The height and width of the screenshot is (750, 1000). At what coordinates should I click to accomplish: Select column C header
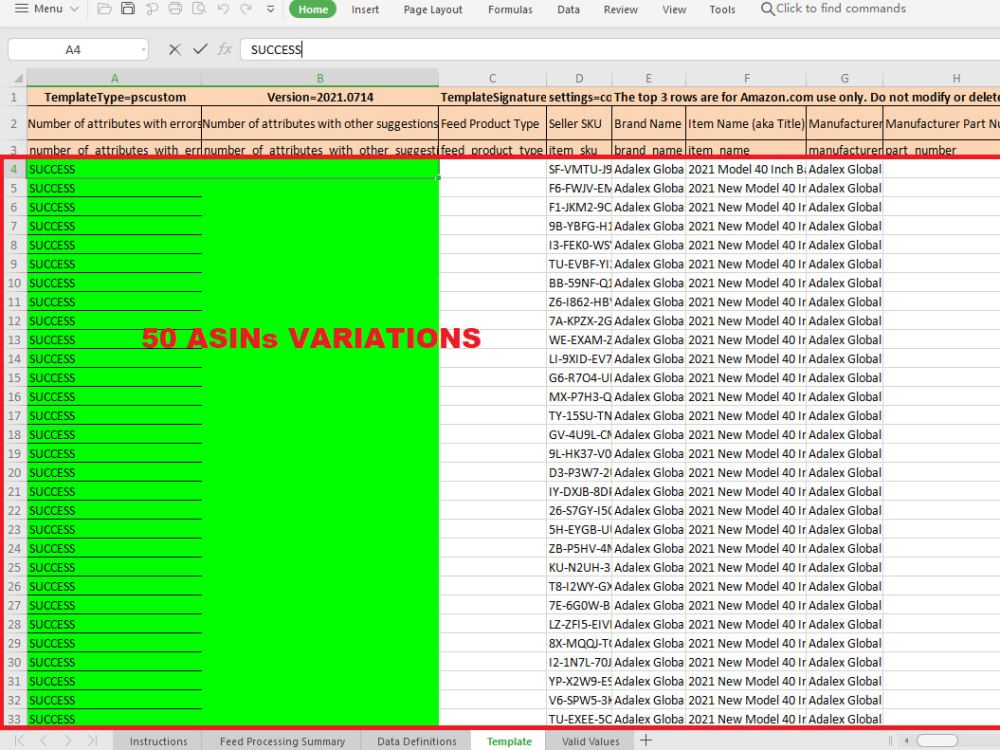(x=492, y=78)
